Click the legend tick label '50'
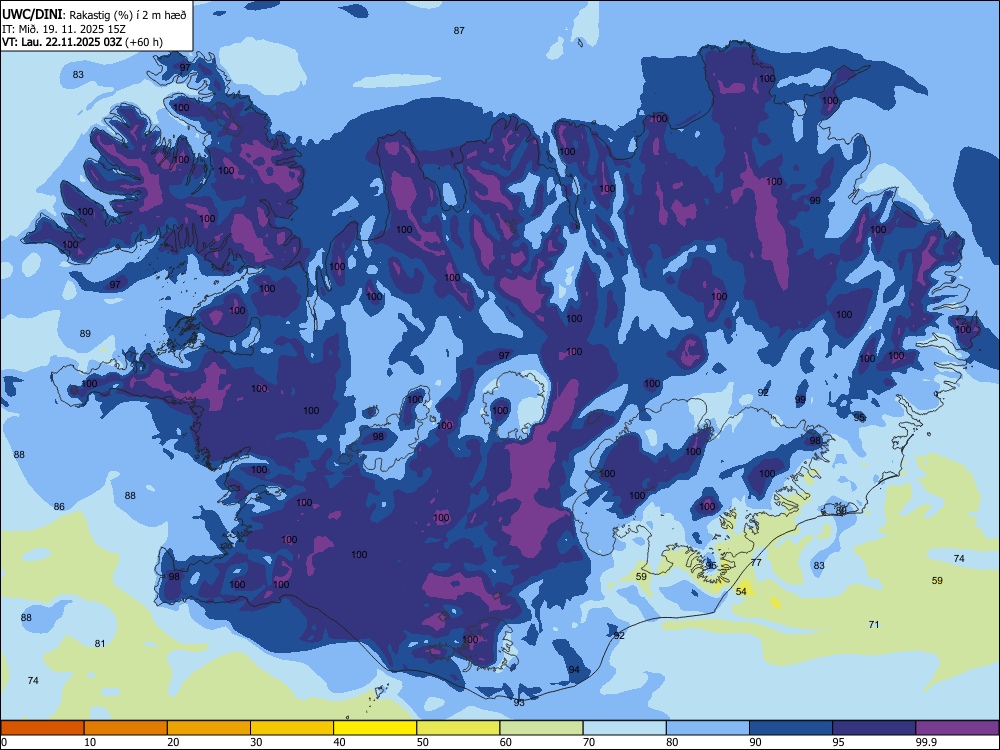The width and height of the screenshot is (1000, 750). [x=423, y=742]
